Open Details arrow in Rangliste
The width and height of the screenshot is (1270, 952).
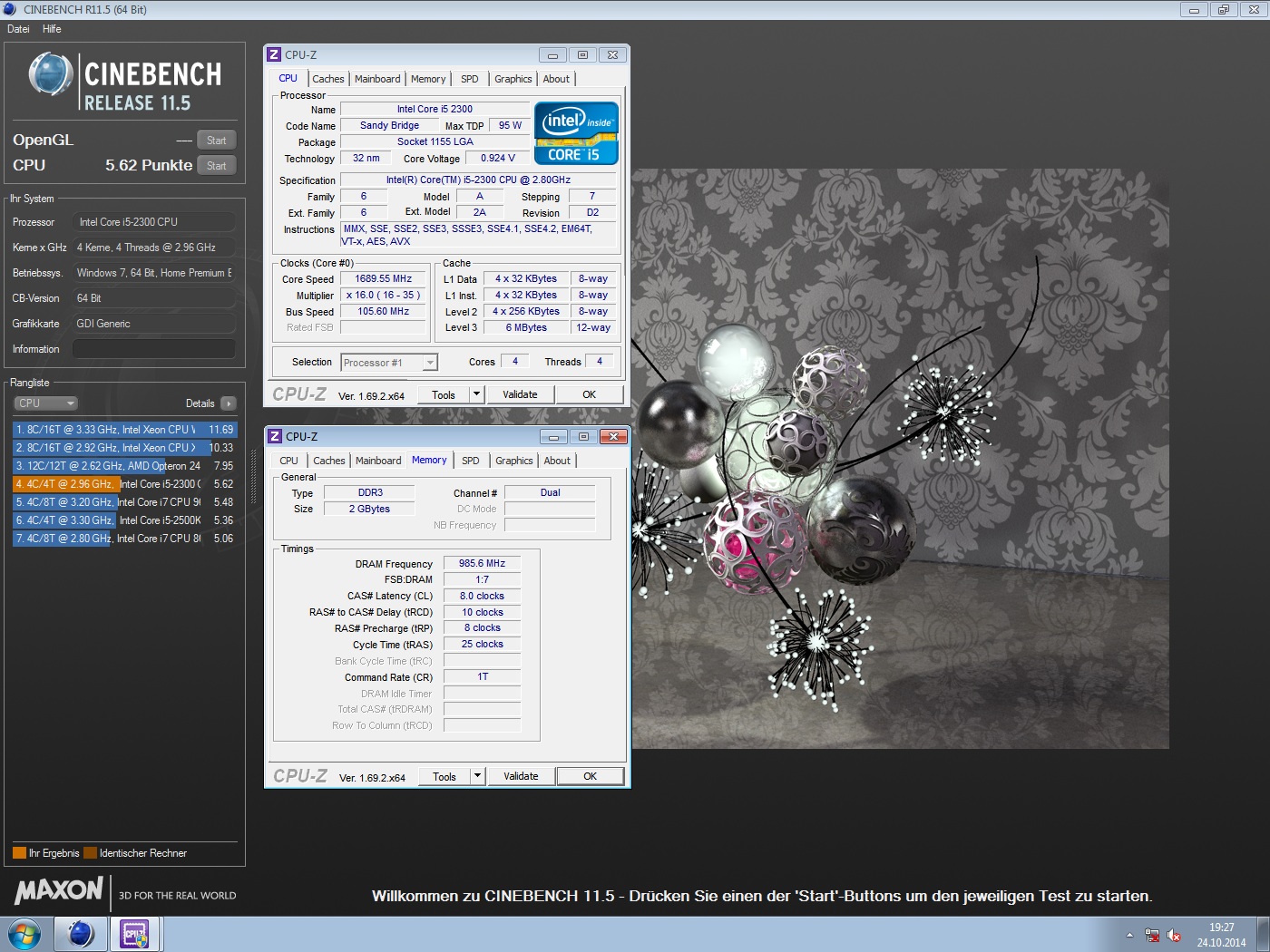coord(228,403)
